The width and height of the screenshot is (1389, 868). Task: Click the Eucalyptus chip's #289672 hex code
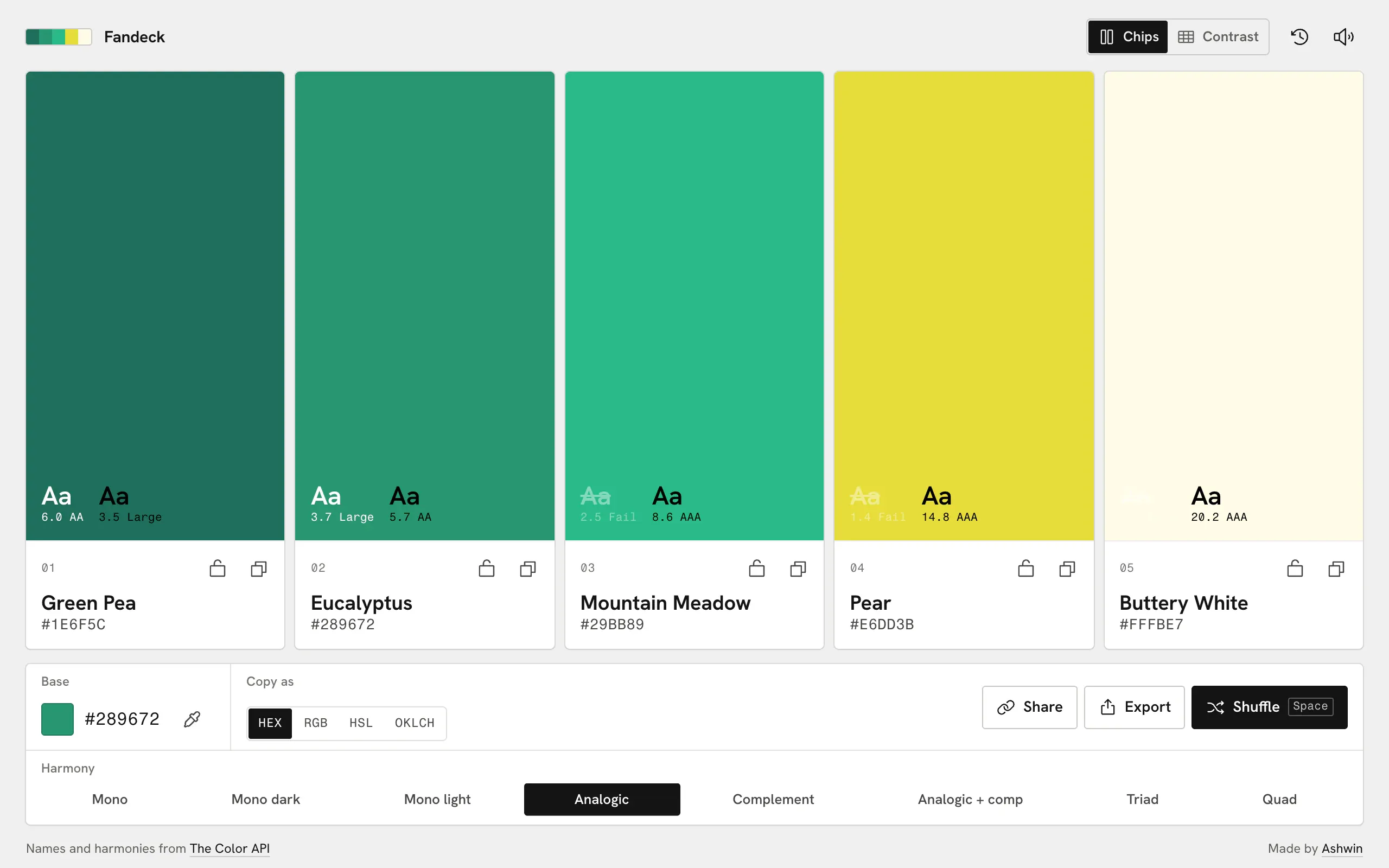pyautogui.click(x=343, y=624)
